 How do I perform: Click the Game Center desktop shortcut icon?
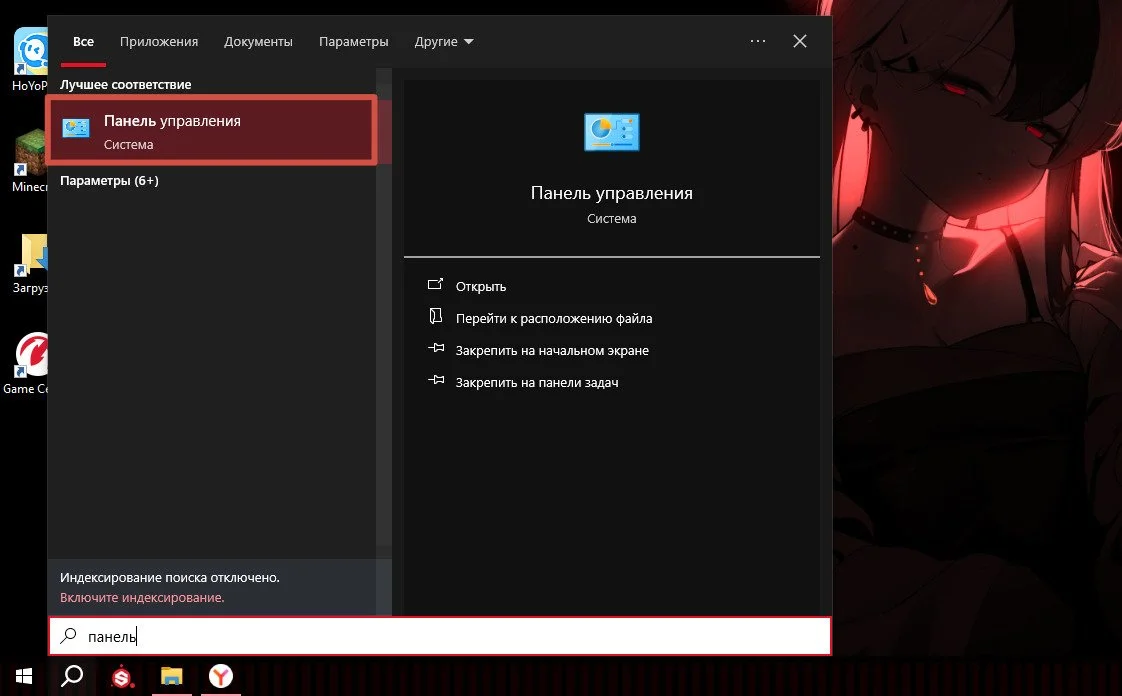[31, 354]
